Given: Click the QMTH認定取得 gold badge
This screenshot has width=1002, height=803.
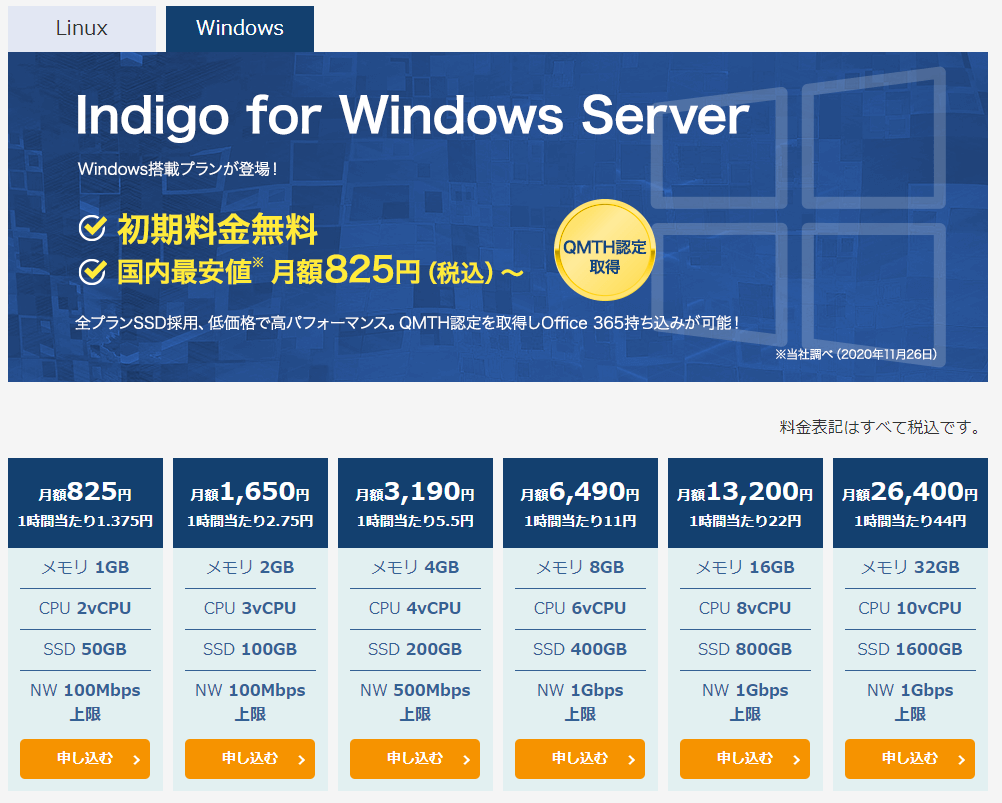Looking at the screenshot, I should (x=605, y=250).
